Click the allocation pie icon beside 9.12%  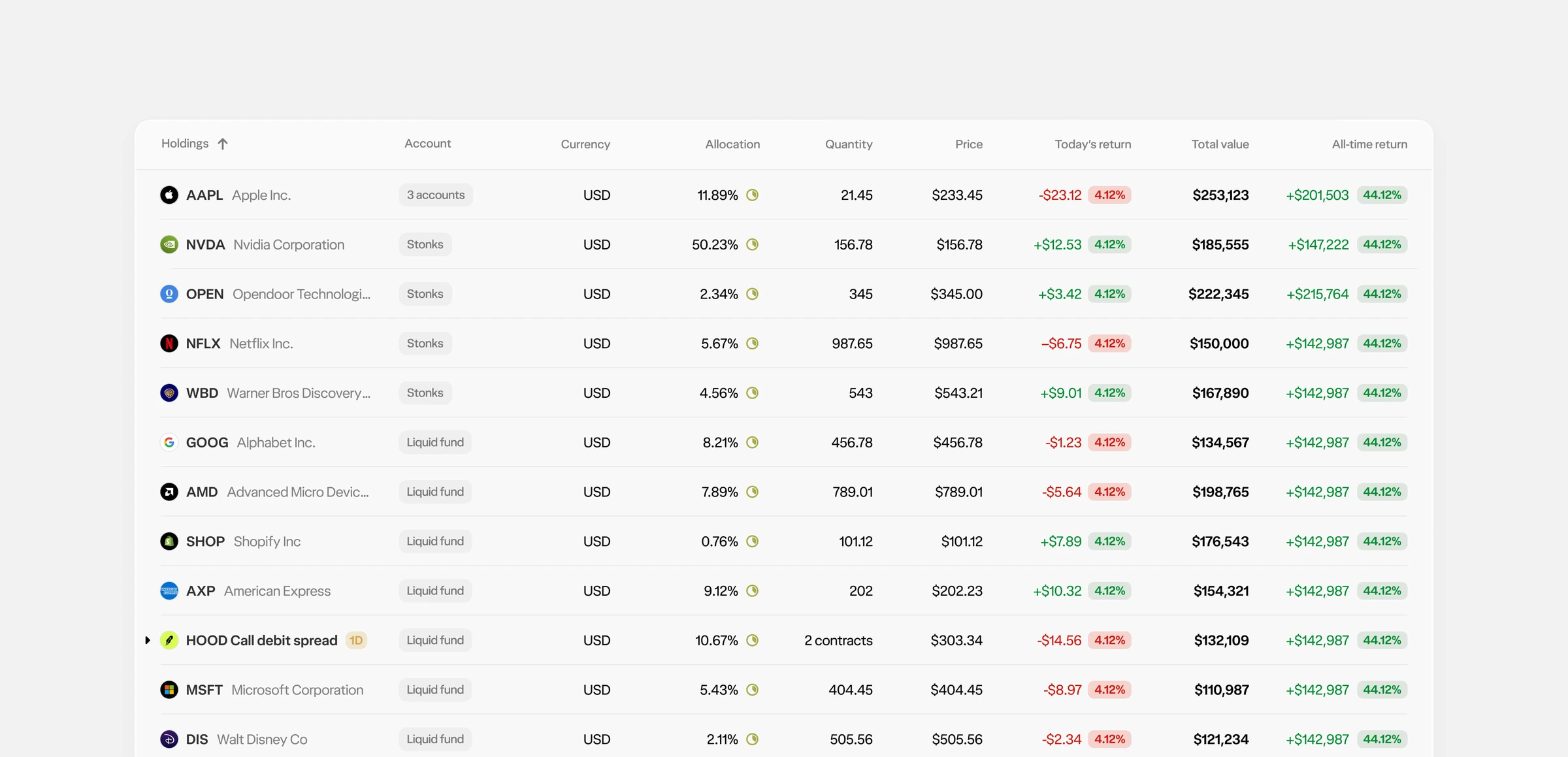coord(753,590)
